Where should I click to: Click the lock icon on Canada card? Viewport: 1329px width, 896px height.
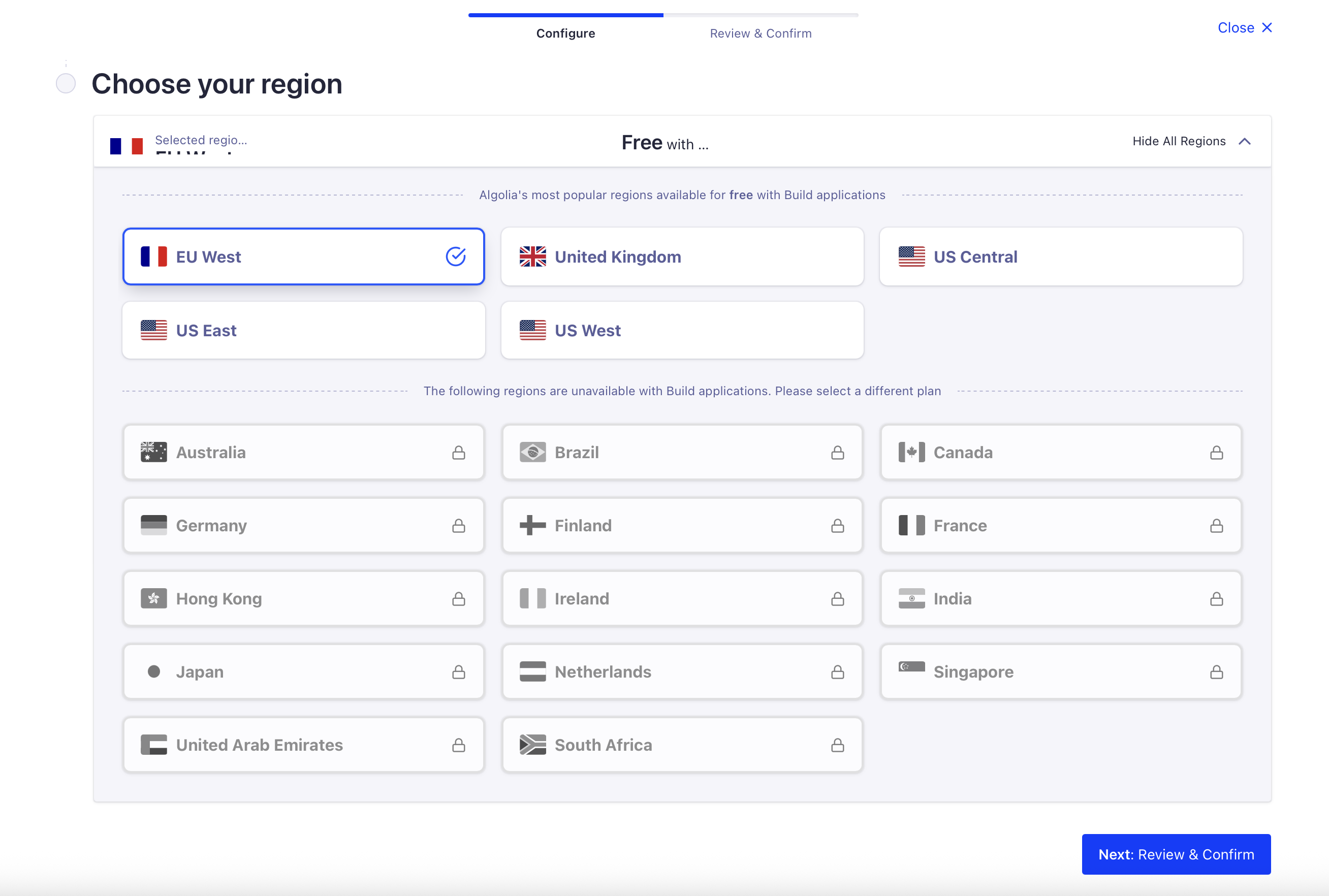tap(1216, 453)
